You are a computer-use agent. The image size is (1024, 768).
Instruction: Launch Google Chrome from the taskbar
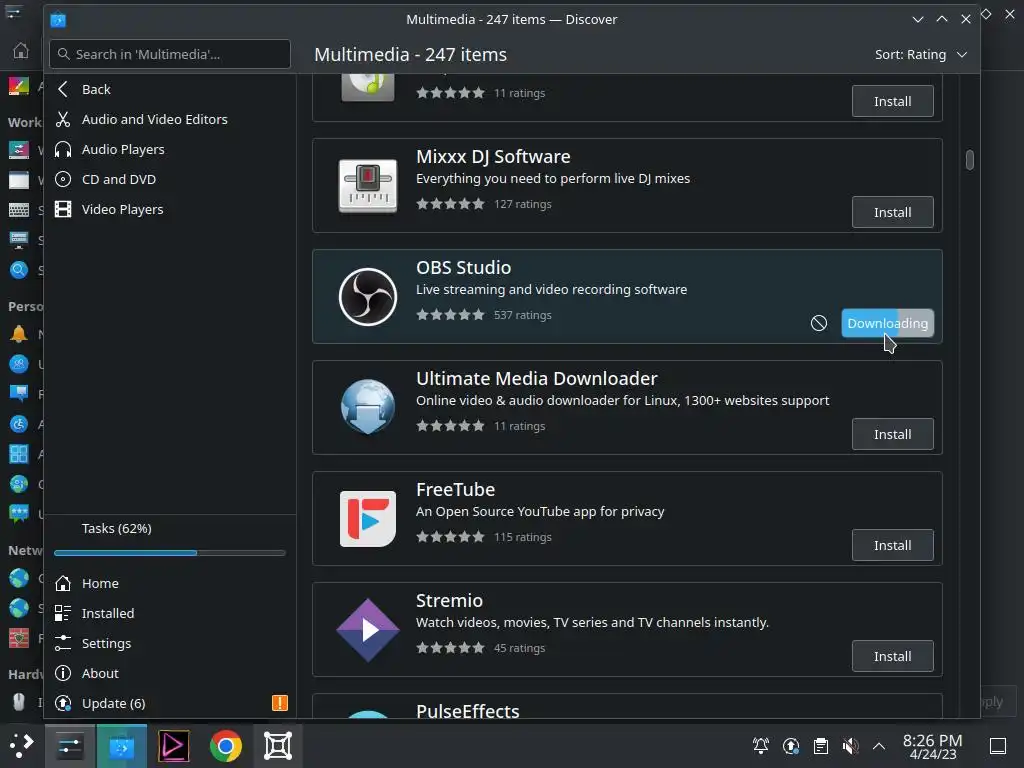click(x=225, y=746)
